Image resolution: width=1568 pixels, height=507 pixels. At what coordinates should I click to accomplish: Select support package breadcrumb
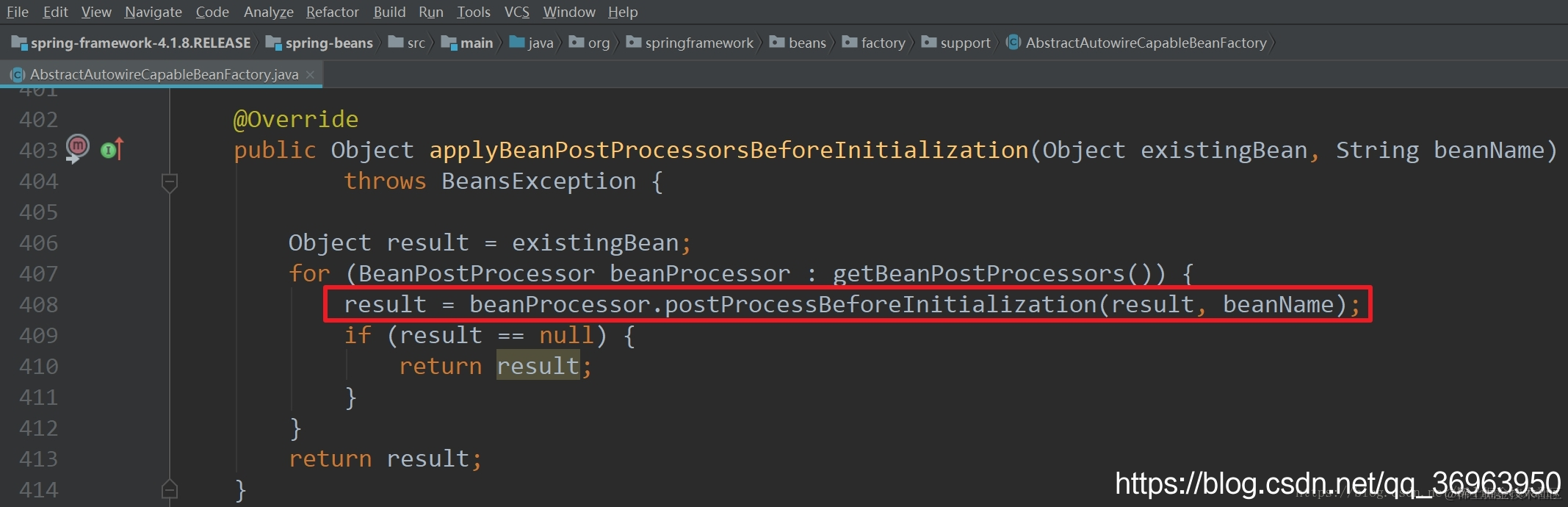(956, 43)
